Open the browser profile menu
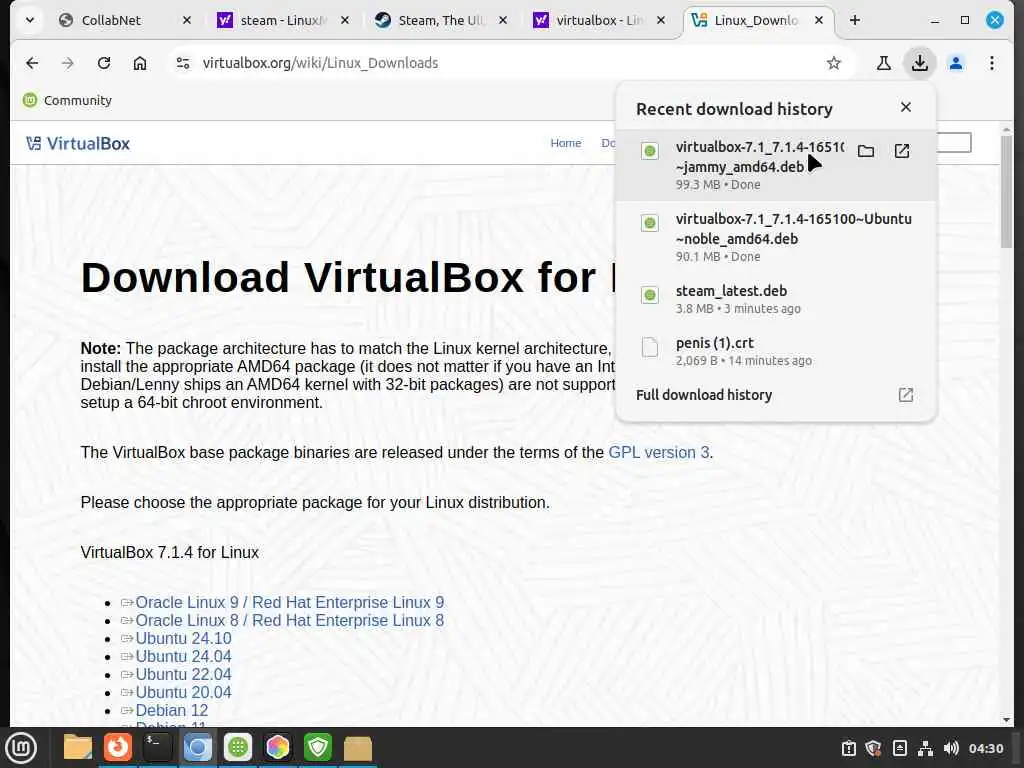 point(955,63)
